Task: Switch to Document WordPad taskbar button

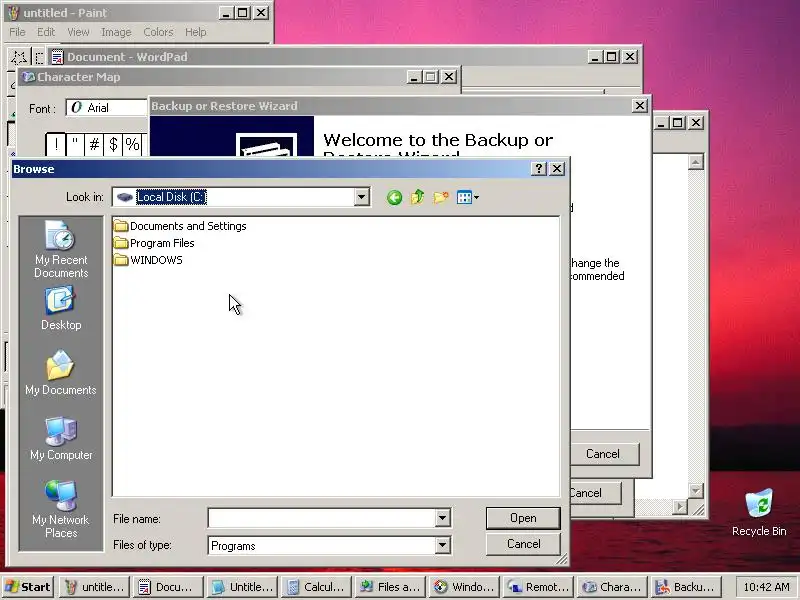Action: [x=166, y=587]
